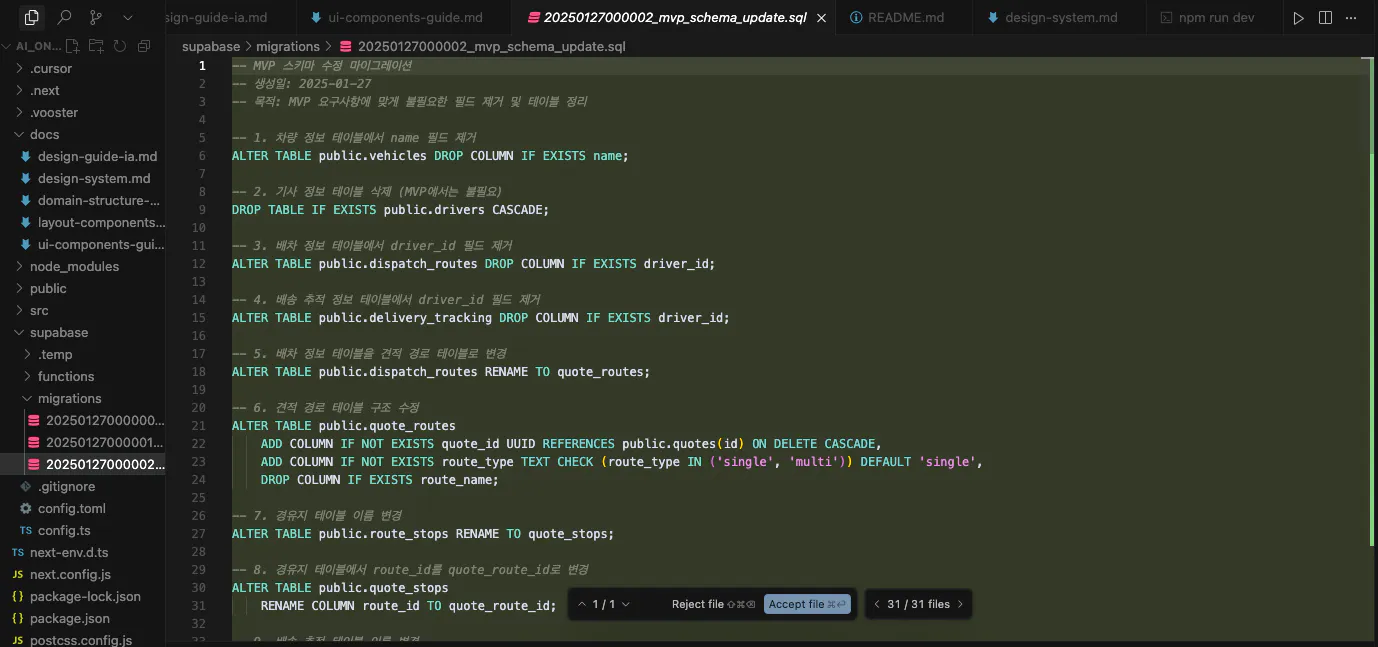Image resolution: width=1378 pixels, height=647 pixels.
Task: Go to the next changed file
Action: pyautogui.click(x=960, y=604)
